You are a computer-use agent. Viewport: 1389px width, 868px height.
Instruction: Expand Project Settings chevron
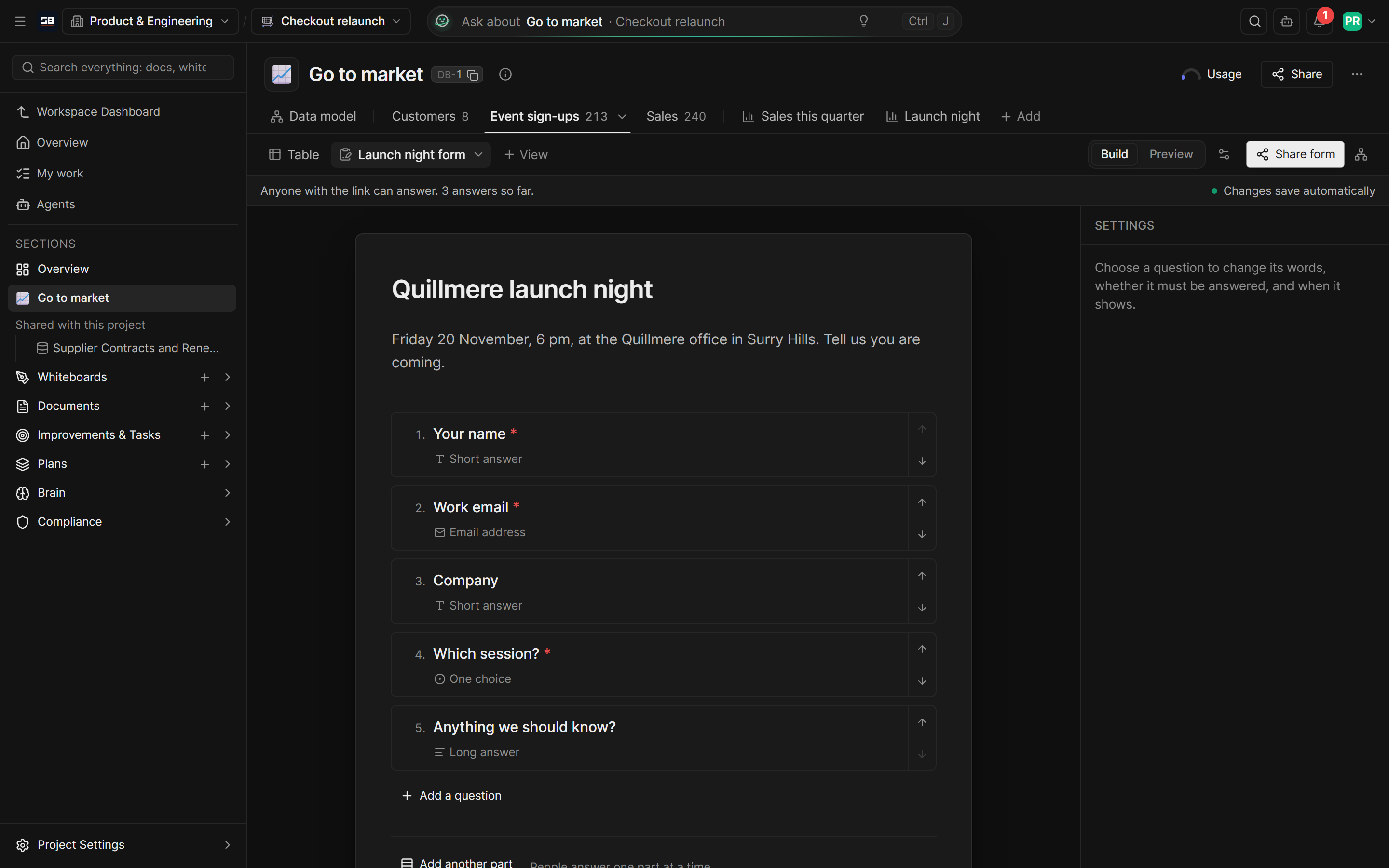227,844
